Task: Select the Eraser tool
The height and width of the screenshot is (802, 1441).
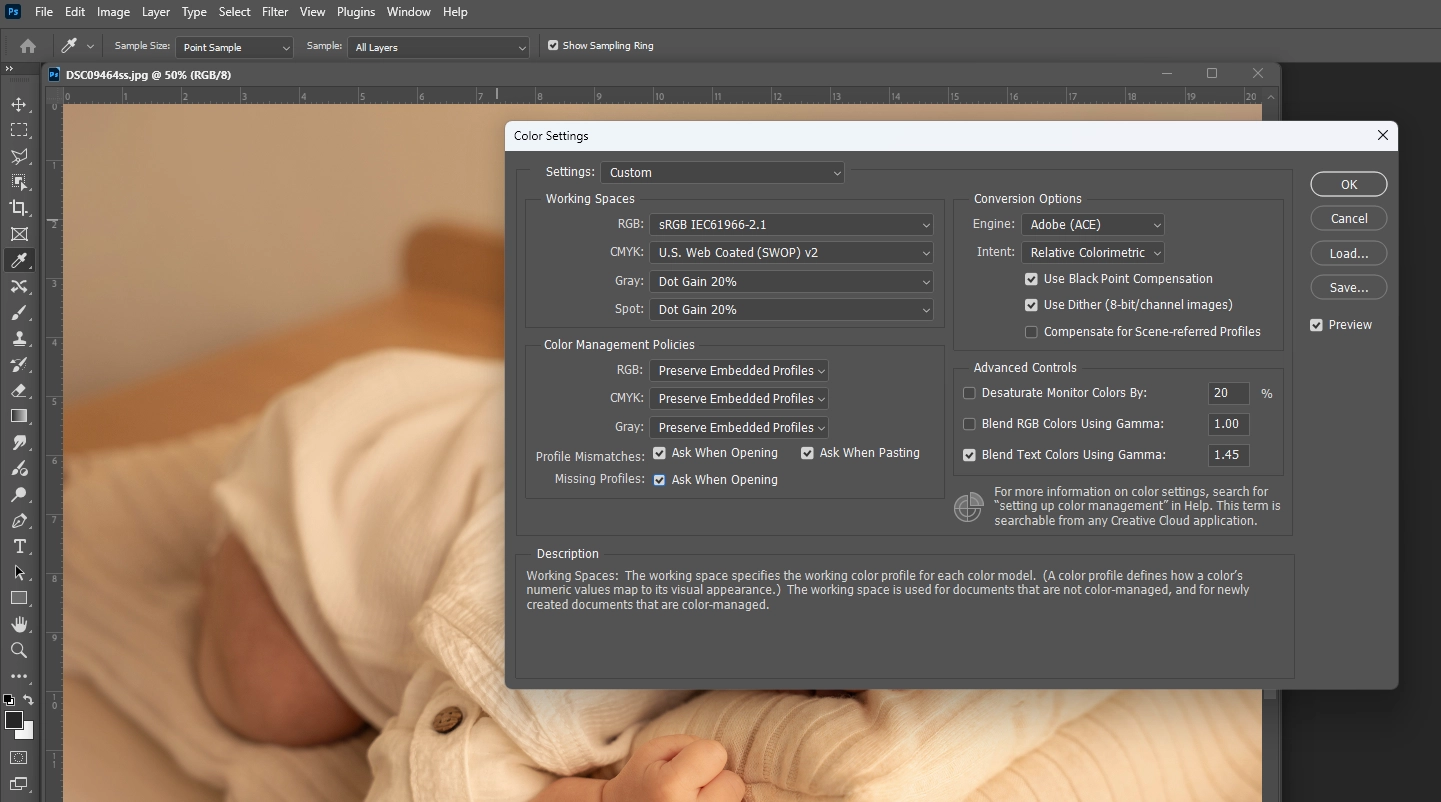Action: [19, 391]
